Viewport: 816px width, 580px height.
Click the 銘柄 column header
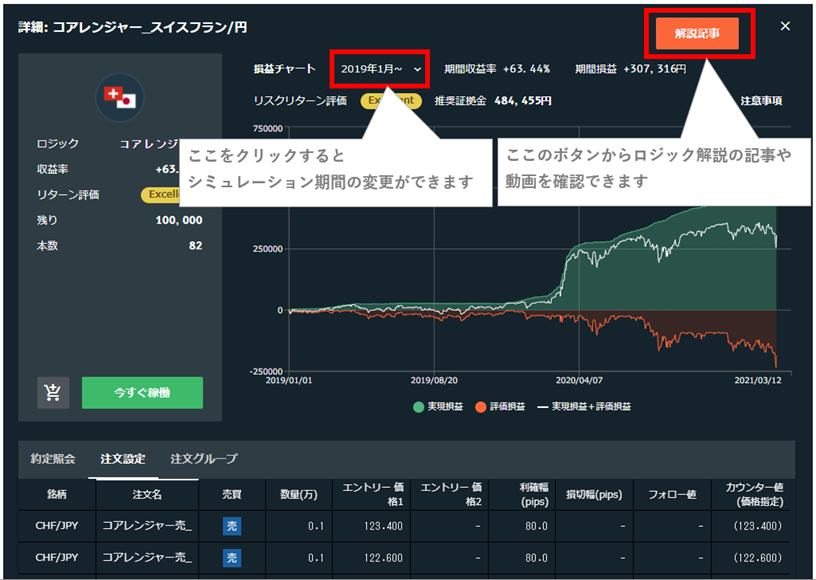coord(57,494)
